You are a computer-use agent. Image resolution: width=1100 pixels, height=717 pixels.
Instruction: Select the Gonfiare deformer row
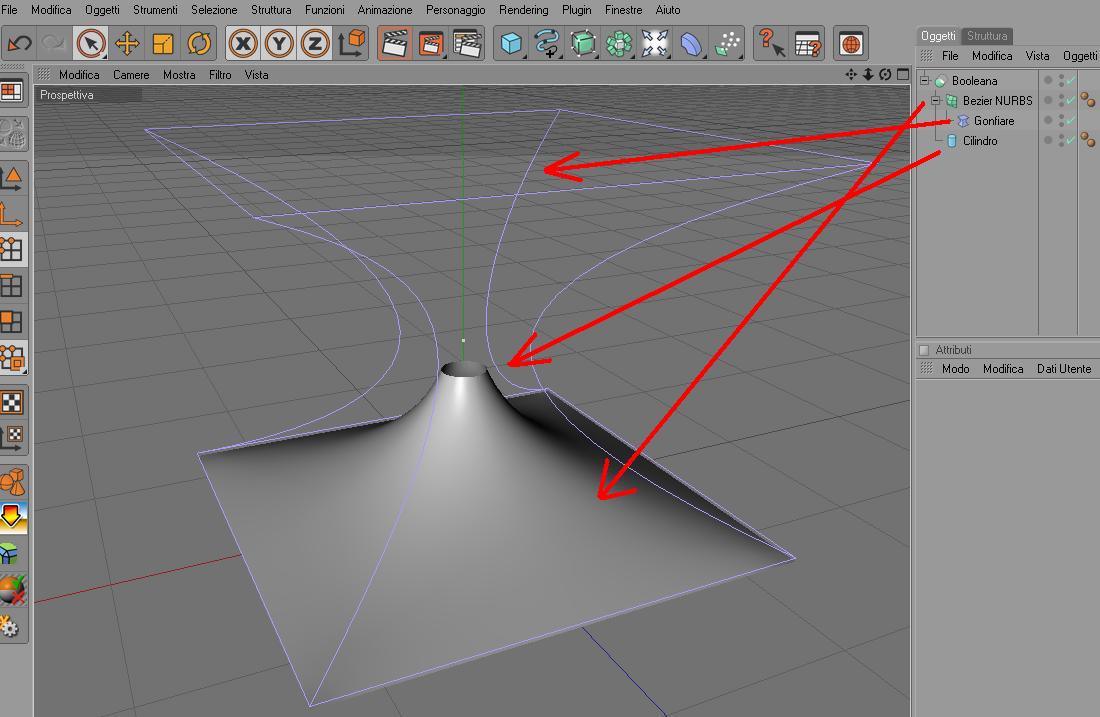point(993,121)
